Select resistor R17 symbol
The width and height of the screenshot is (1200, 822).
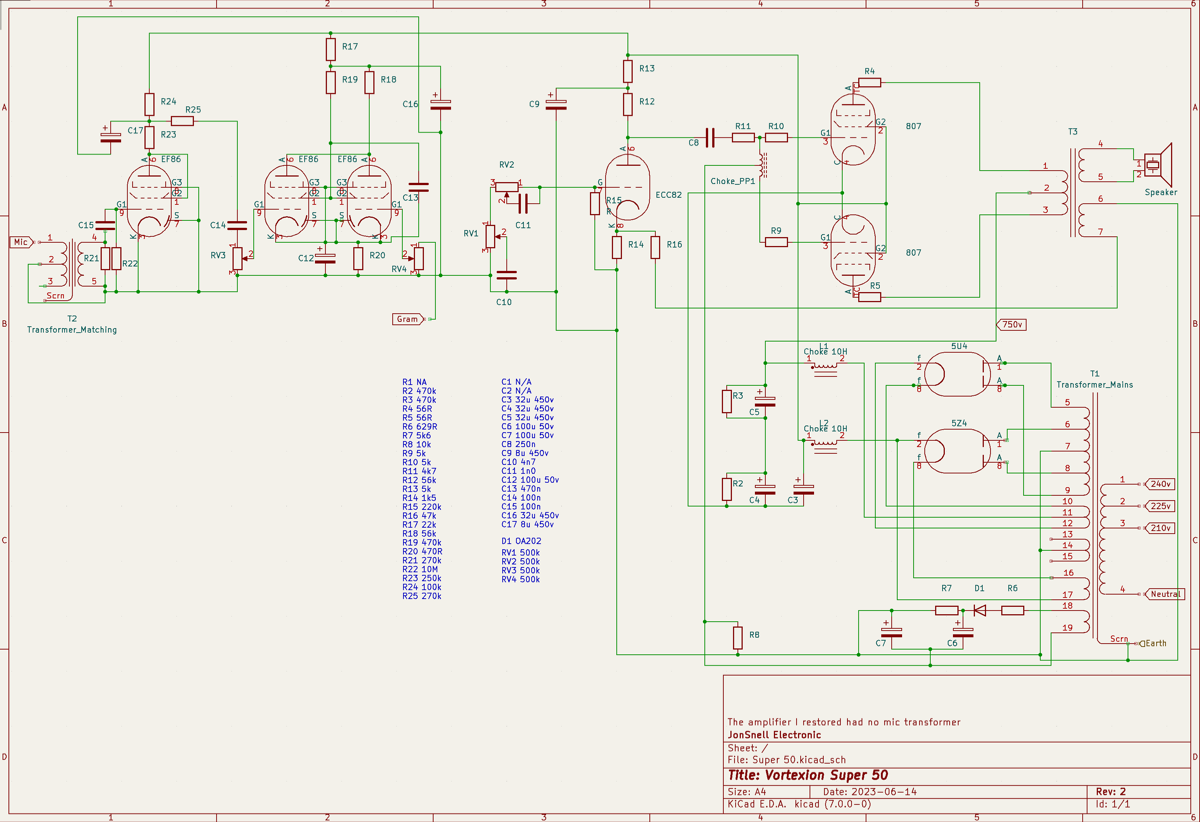(331, 49)
